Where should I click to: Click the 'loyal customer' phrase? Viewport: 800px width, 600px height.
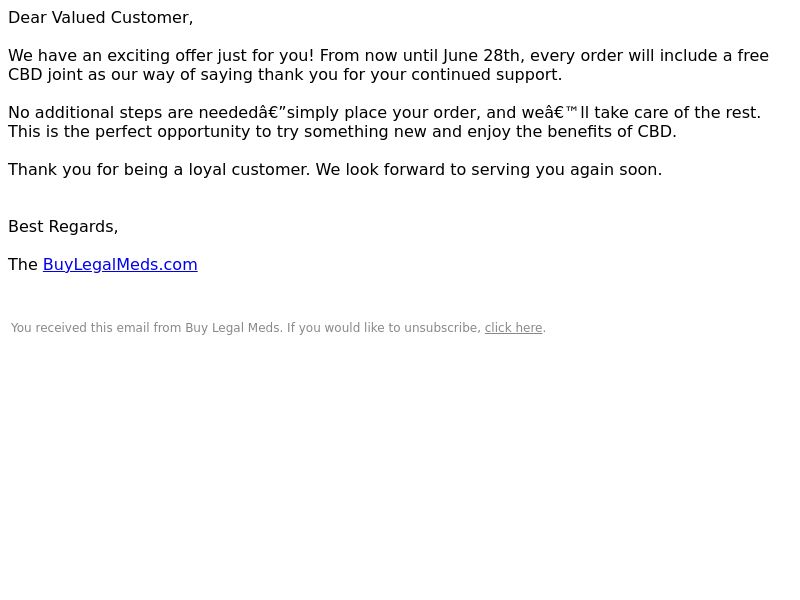pos(247,169)
